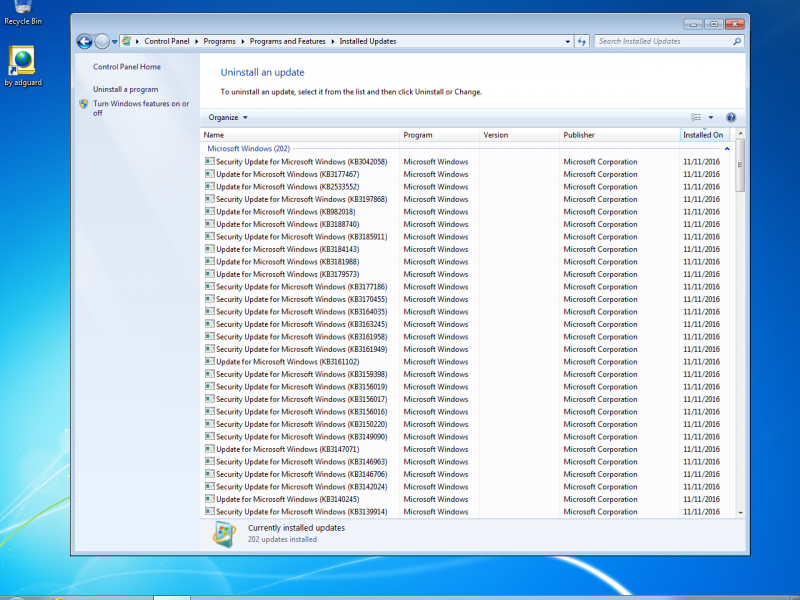This screenshot has width=800, height=600.
Task: Sort by the Version column header
Action: (x=519, y=135)
